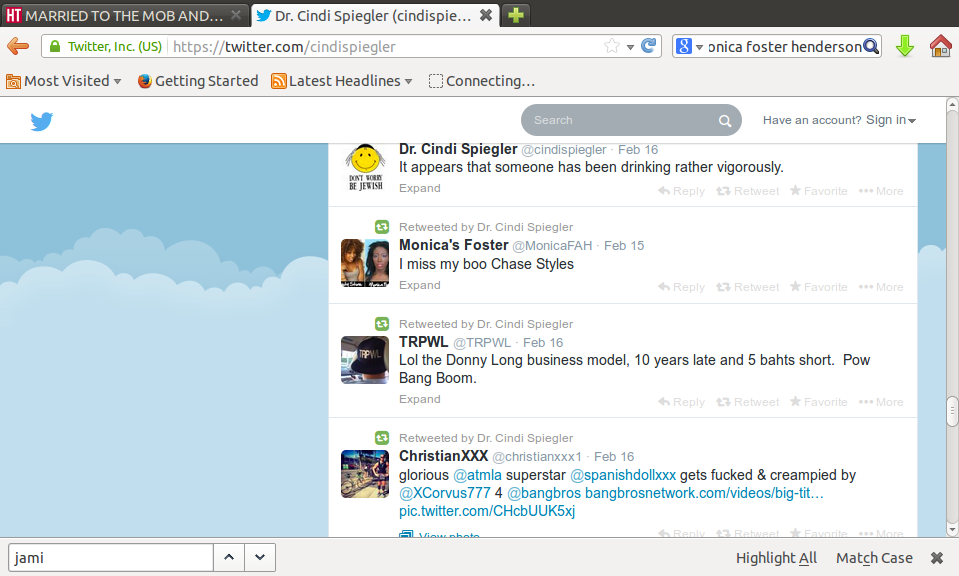Focus the find bar text field
Image resolution: width=959 pixels, height=576 pixels.
click(x=111, y=558)
